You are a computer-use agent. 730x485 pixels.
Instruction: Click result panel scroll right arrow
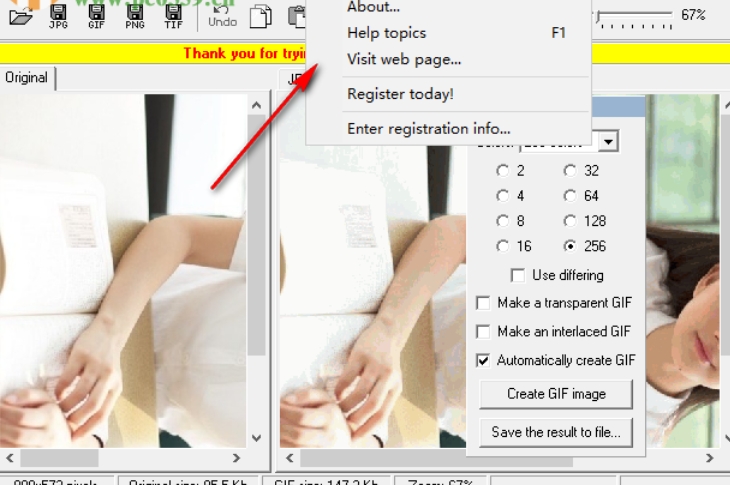tap(710, 458)
